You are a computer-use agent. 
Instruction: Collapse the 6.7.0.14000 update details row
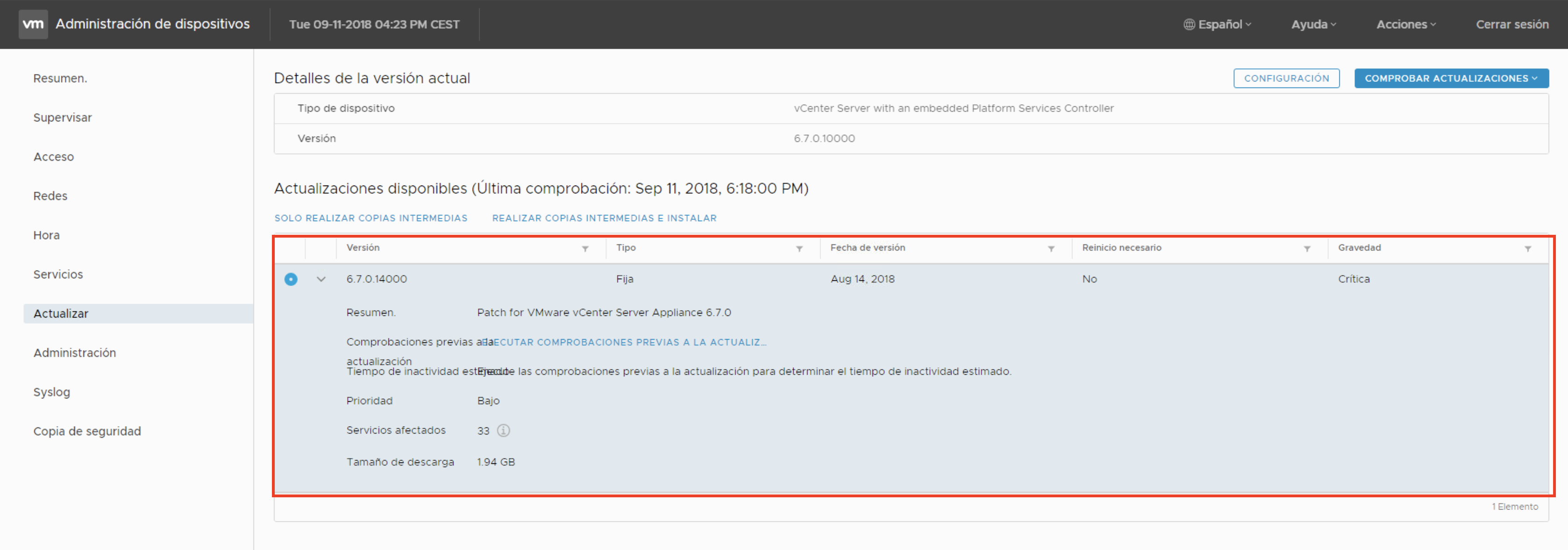coord(321,279)
